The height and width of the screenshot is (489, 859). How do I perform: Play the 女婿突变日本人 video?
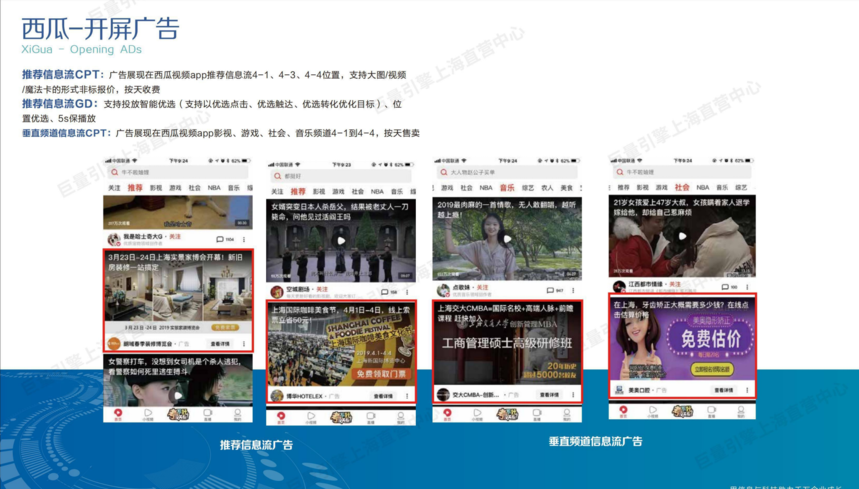(341, 240)
